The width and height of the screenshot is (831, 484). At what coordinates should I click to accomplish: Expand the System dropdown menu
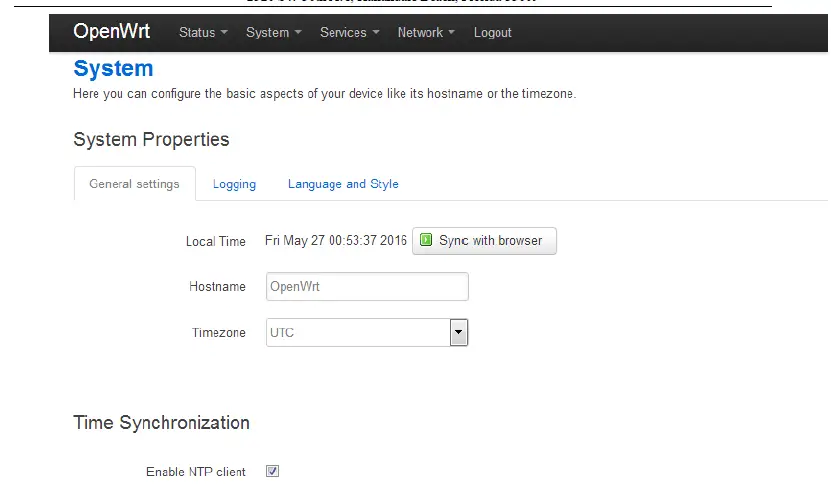coord(274,33)
